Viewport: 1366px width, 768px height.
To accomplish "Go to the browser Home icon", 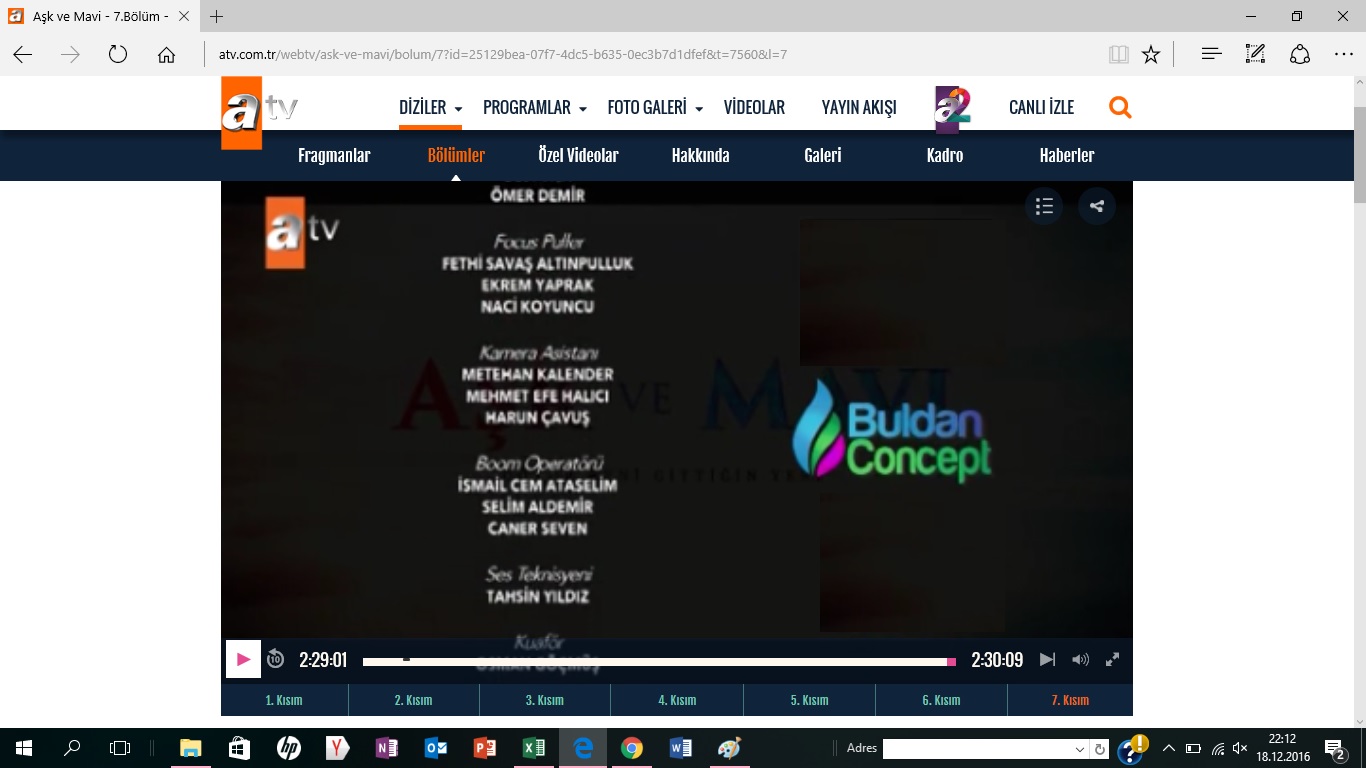I will tap(166, 54).
